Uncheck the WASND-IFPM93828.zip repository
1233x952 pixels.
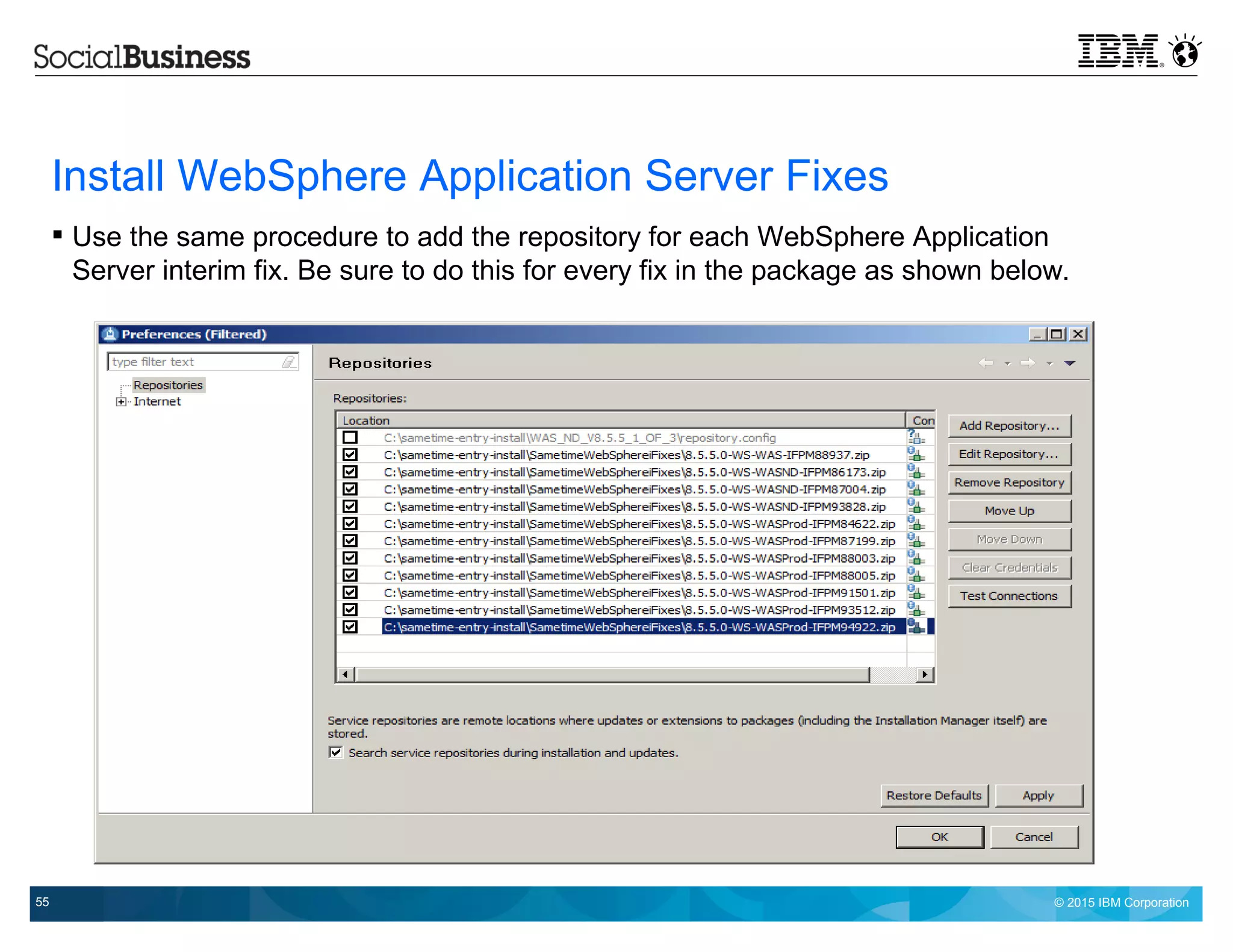point(350,506)
